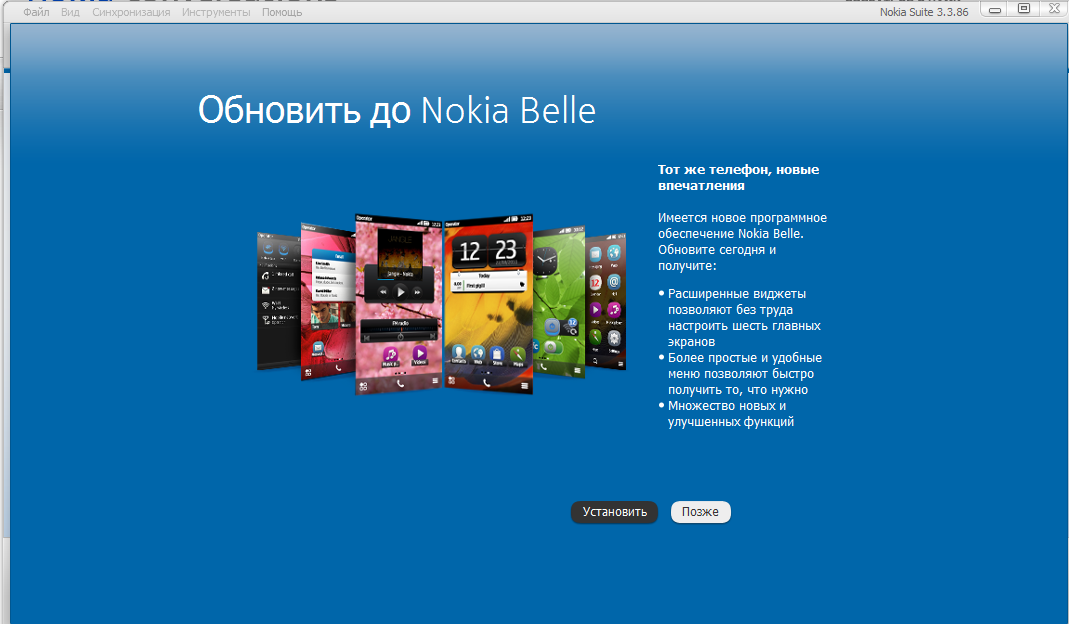Click the paragraph Имеется новое программное обеспечение

coord(742,241)
